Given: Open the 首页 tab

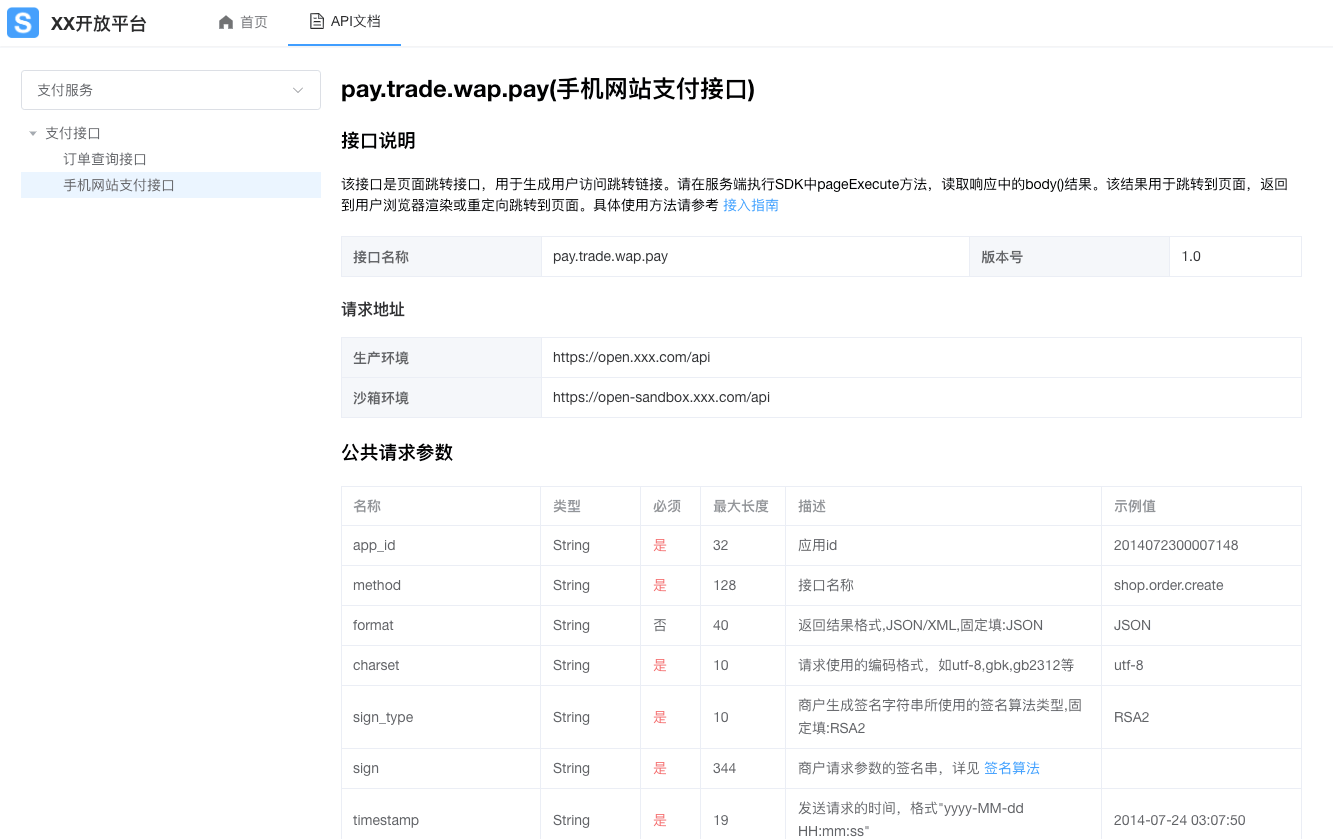Looking at the screenshot, I should pyautogui.click(x=253, y=22).
